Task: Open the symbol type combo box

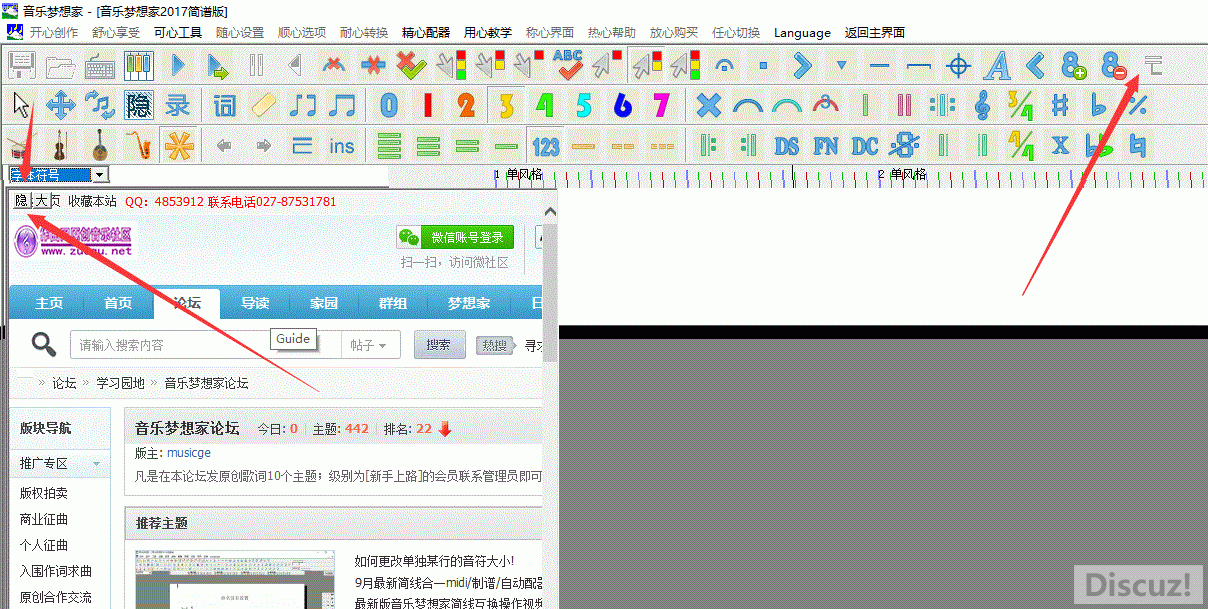Action: click(x=58, y=175)
